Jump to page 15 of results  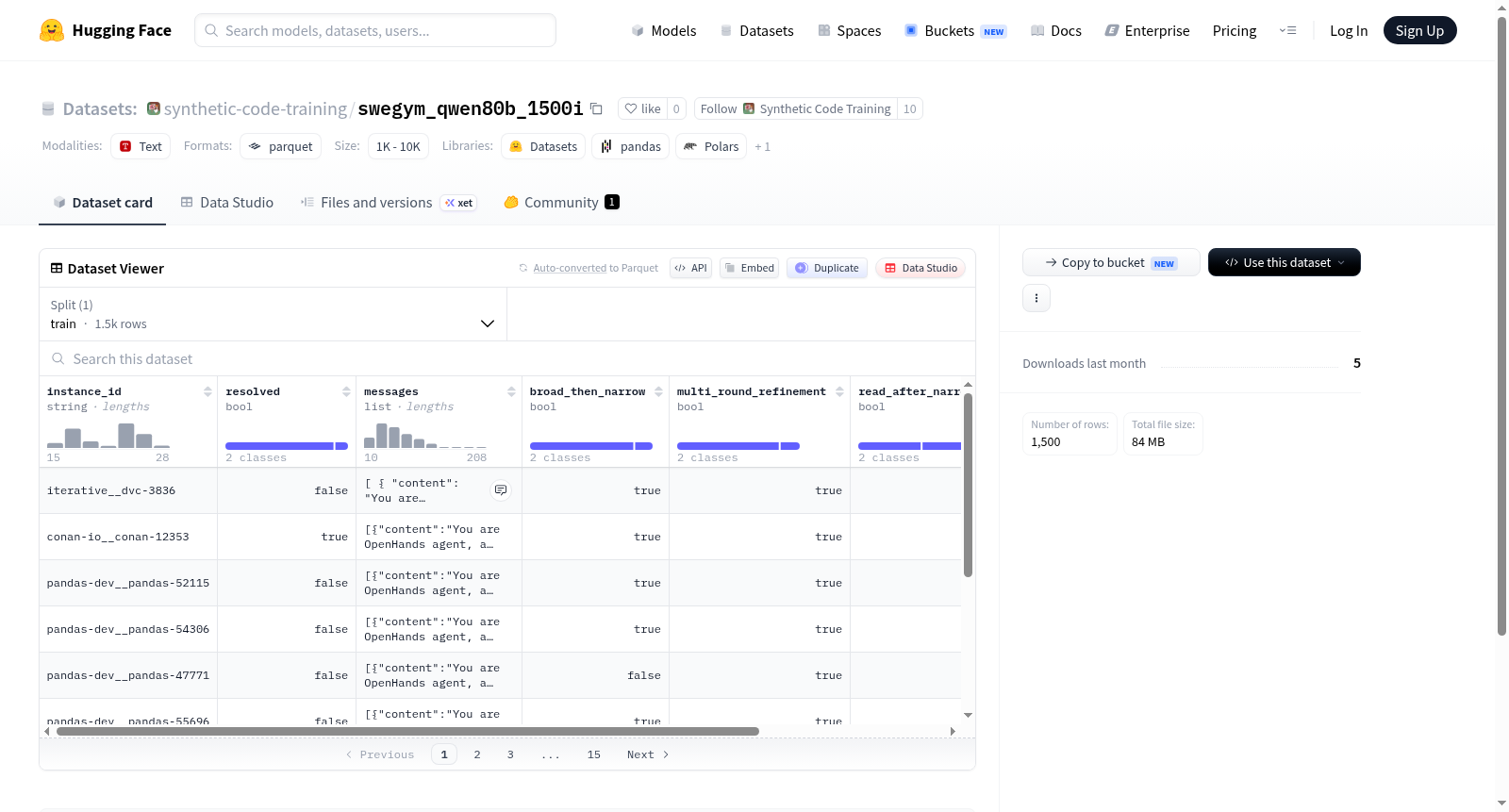coord(594,754)
